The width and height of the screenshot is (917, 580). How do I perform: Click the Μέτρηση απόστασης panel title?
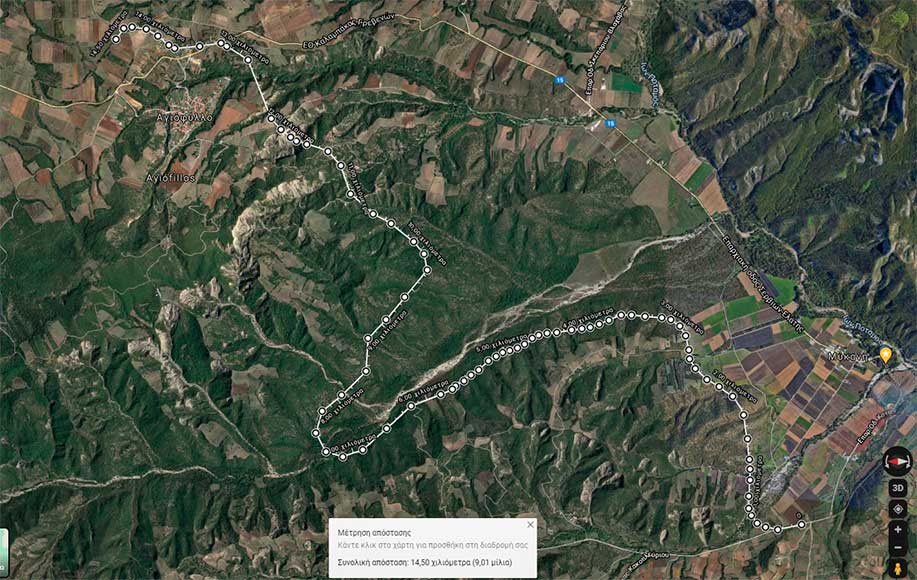click(x=374, y=533)
